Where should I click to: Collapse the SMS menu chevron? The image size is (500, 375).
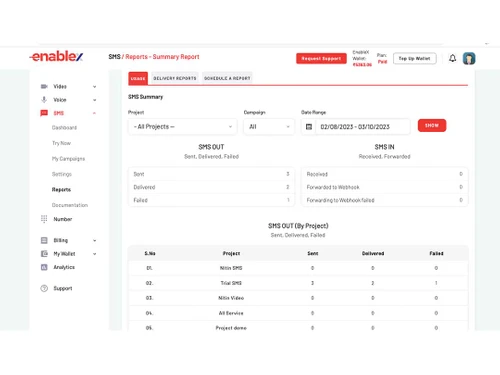coord(95,113)
